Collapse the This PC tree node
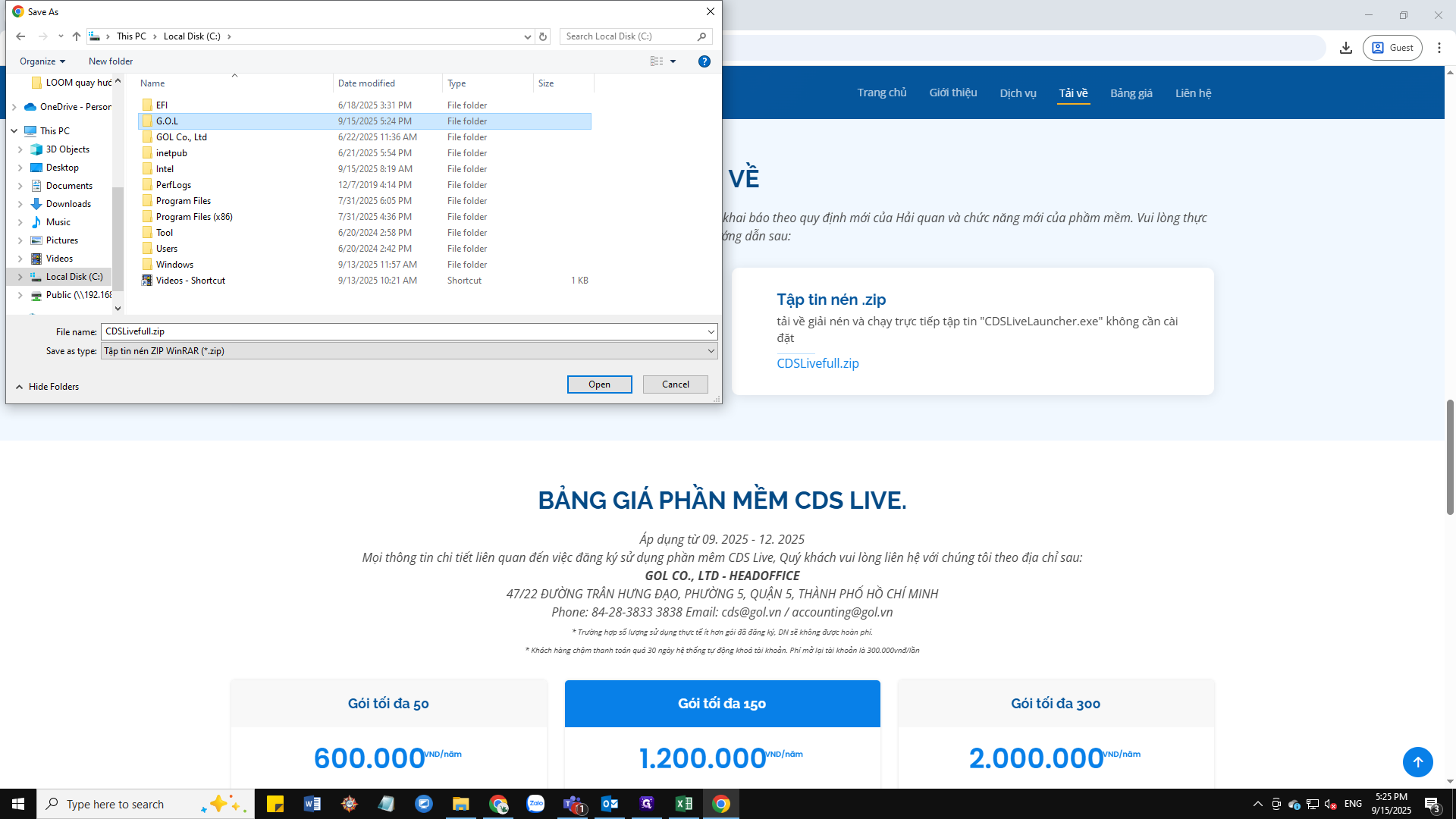Viewport: 1456px width, 819px height. 14,131
